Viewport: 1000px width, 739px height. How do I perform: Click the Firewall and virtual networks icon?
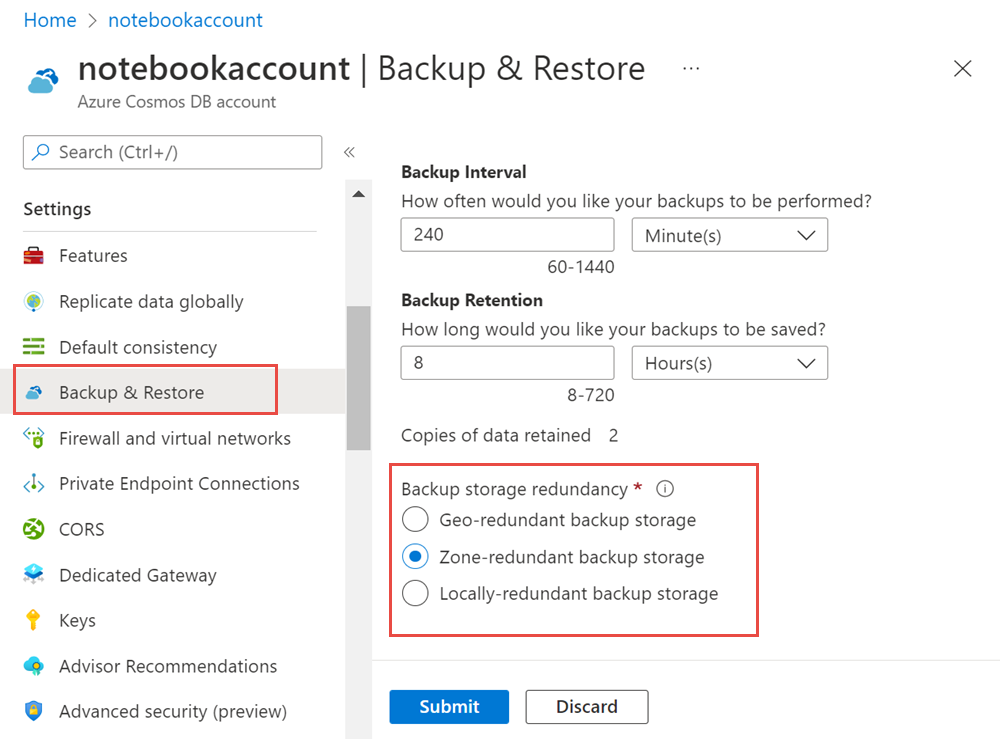[x=34, y=438]
